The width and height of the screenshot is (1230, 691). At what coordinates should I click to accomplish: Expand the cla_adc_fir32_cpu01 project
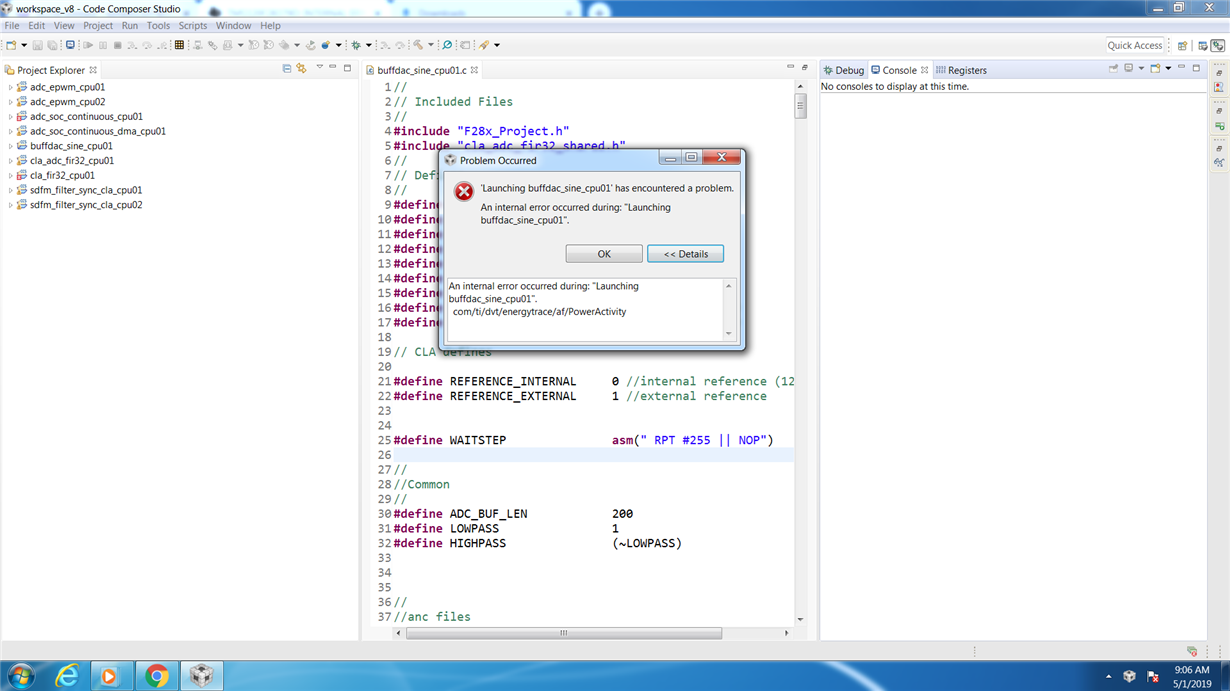pos(11,160)
